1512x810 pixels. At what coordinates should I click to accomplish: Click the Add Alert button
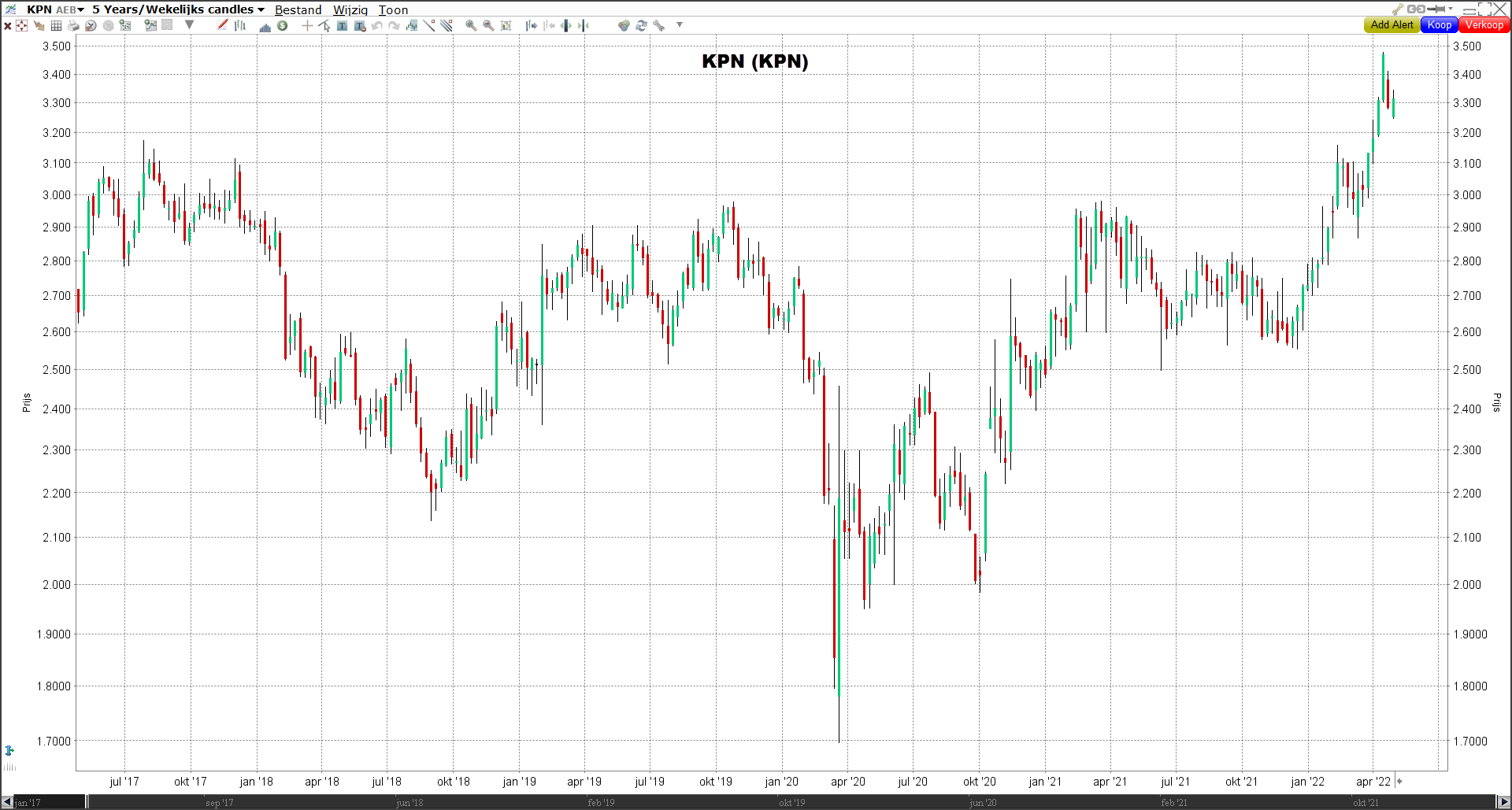point(1392,25)
